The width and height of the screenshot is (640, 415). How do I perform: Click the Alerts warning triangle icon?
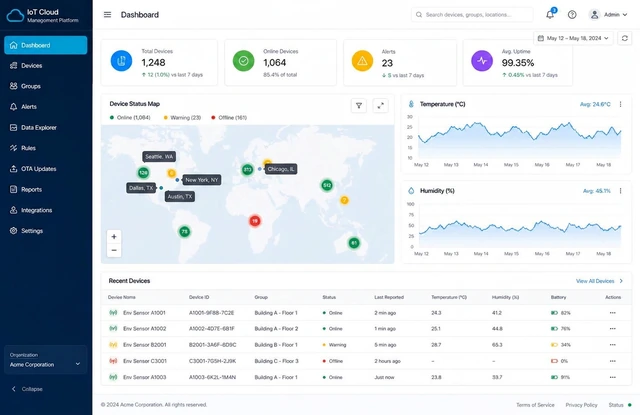[x=362, y=61]
